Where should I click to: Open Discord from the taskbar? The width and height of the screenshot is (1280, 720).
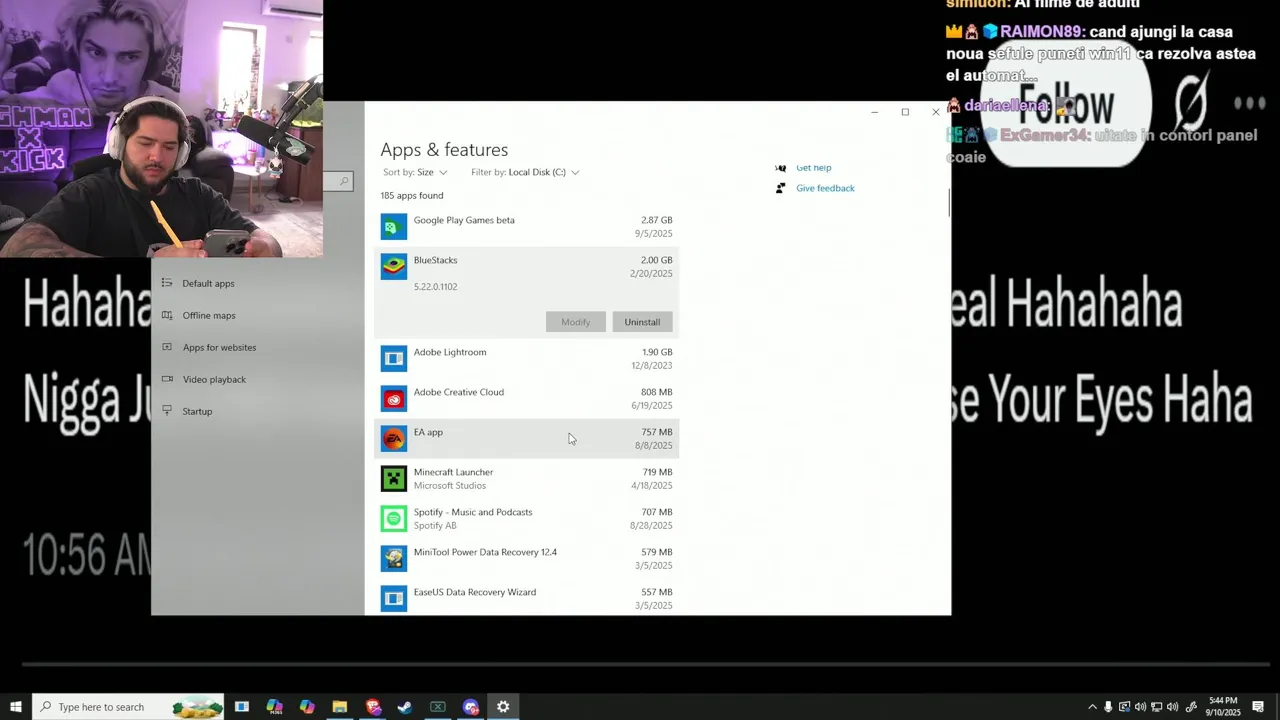471,707
